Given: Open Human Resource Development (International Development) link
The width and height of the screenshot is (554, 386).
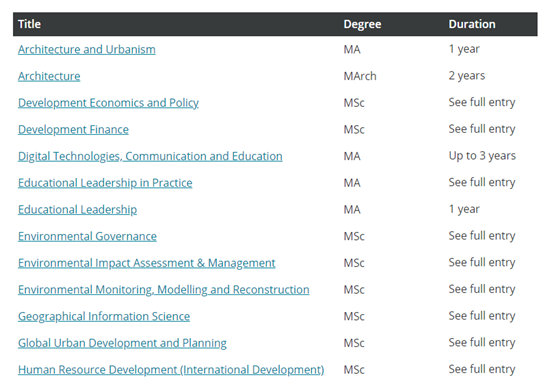Looking at the screenshot, I should 171,369.
